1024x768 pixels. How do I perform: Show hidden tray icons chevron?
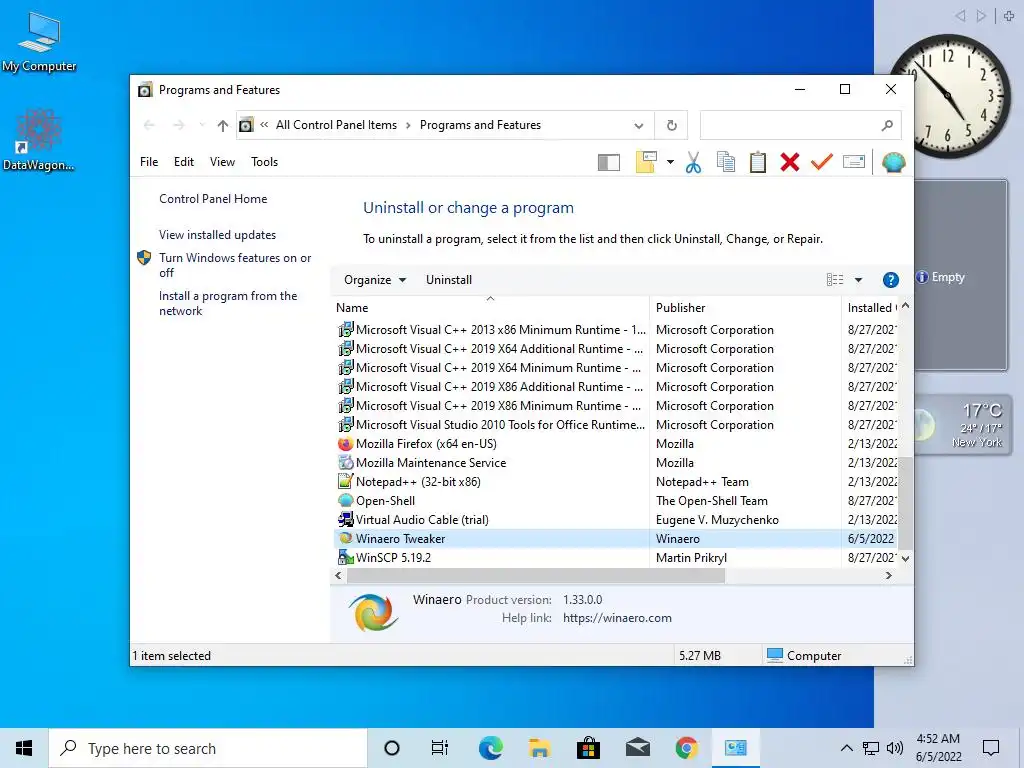click(846, 748)
